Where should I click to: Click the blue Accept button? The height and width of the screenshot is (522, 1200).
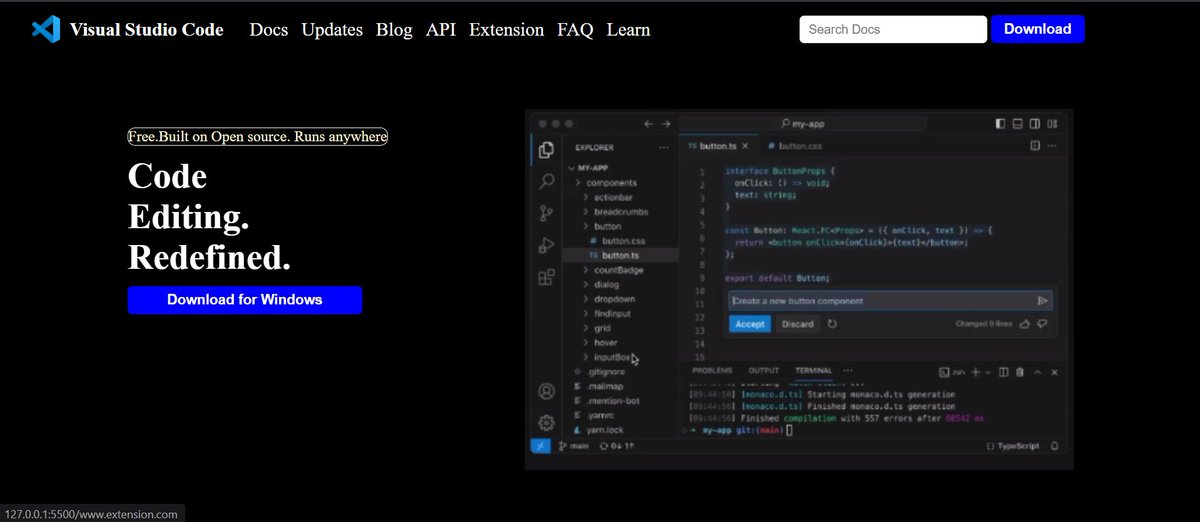750,324
